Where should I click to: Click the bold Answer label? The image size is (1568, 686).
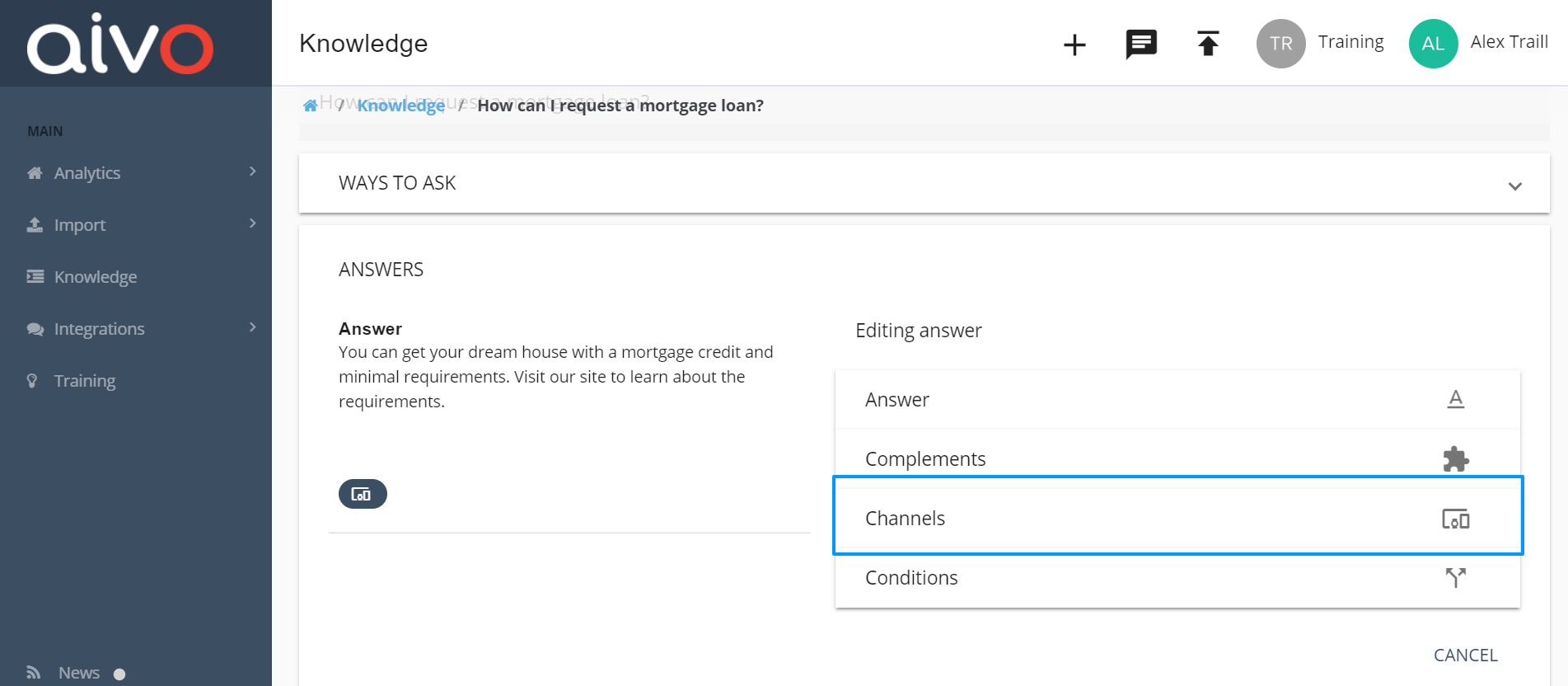click(370, 329)
